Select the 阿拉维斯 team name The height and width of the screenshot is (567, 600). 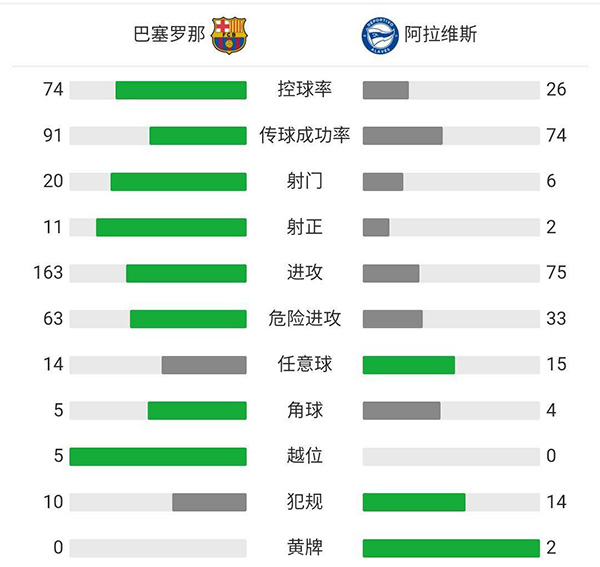point(441,35)
